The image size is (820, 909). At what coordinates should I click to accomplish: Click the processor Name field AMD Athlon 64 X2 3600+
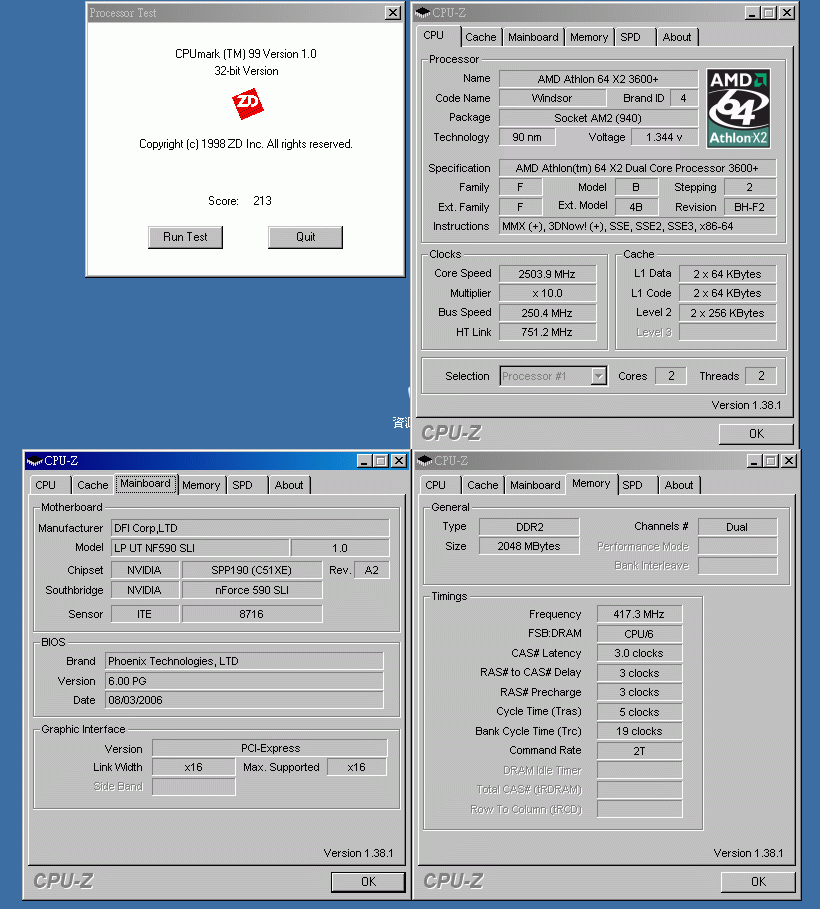(598, 79)
